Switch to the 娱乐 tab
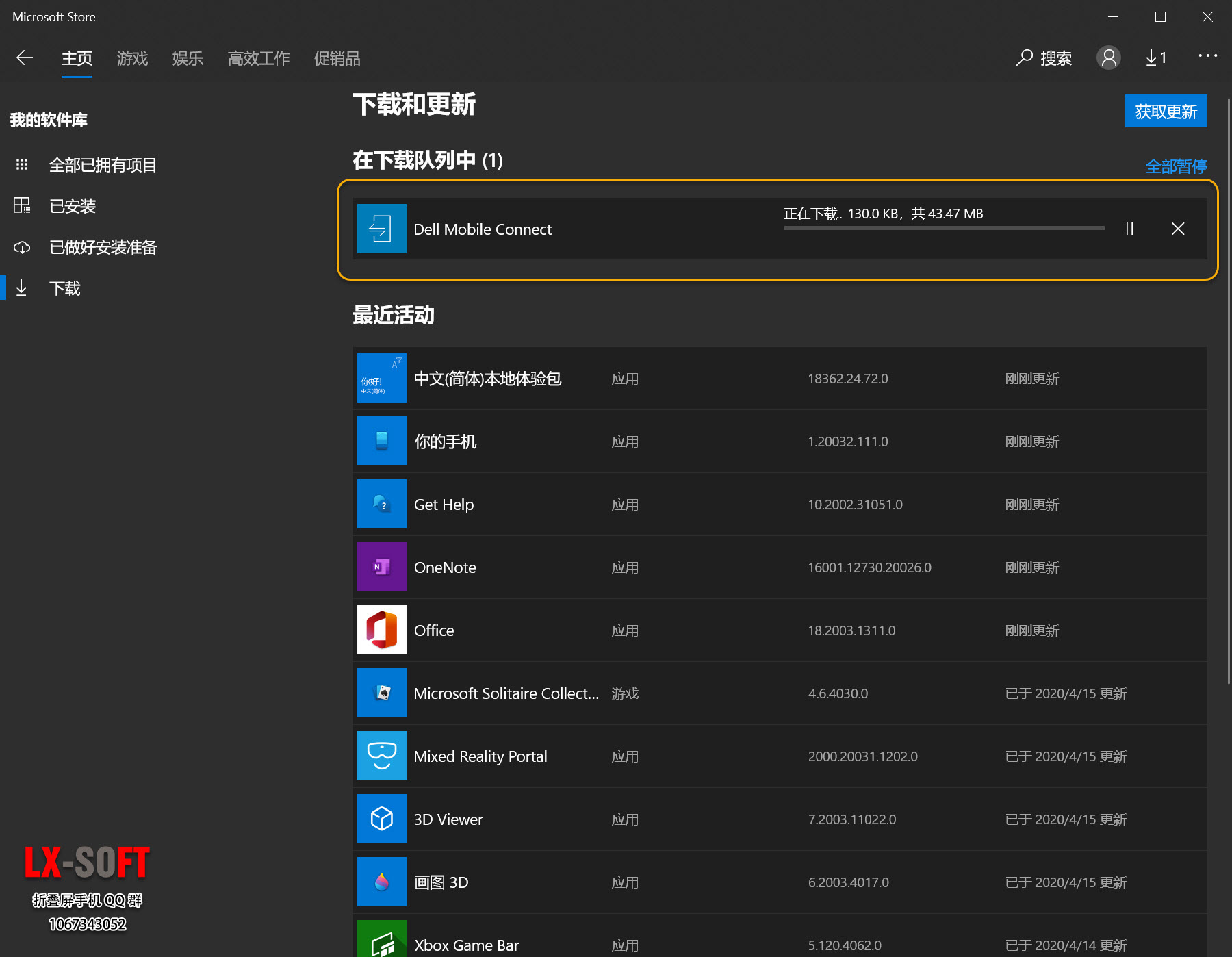Image resolution: width=1232 pixels, height=957 pixels. point(188,59)
